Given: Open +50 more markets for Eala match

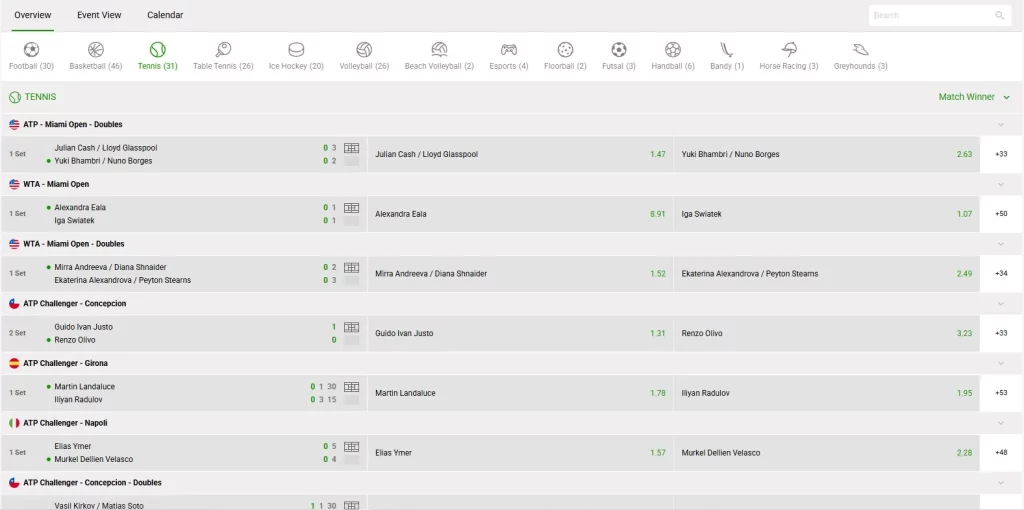Looking at the screenshot, I should pyautogui.click(x=1001, y=214).
